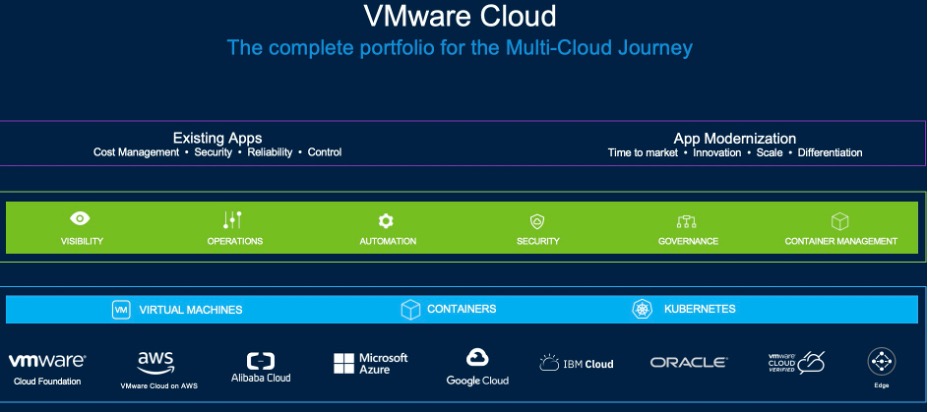Select the OPERATIONS label
The height and width of the screenshot is (412, 928).
pos(235,241)
